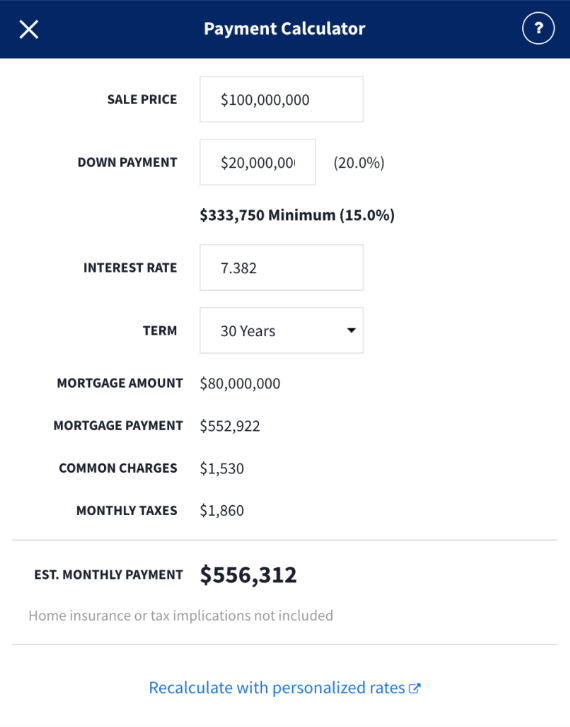Image resolution: width=570 pixels, height=727 pixels.
Task: Click the external link icon beside Recalculate
Action: click(415, 688)
